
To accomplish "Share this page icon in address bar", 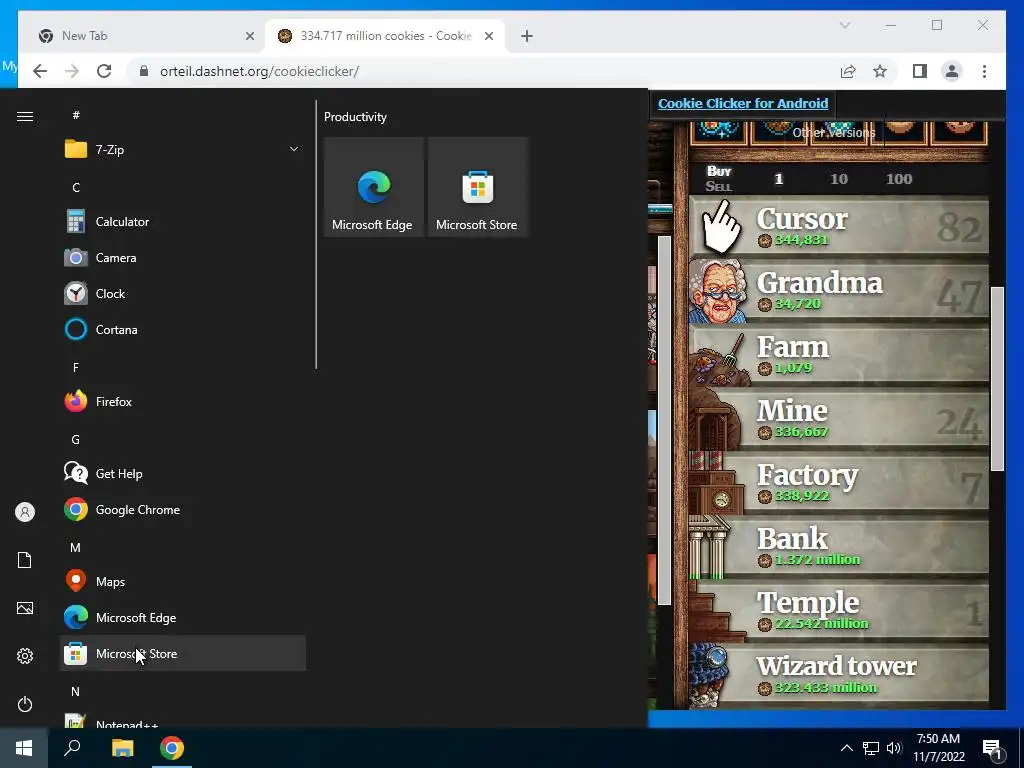I will pyautogui.click(x=848, y=71).
